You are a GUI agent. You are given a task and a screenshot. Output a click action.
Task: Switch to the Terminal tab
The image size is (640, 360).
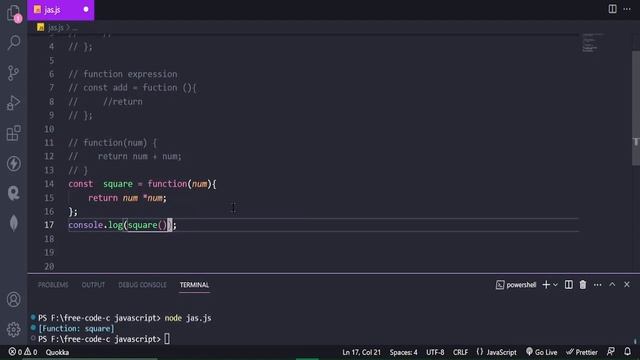pos(194,285)
